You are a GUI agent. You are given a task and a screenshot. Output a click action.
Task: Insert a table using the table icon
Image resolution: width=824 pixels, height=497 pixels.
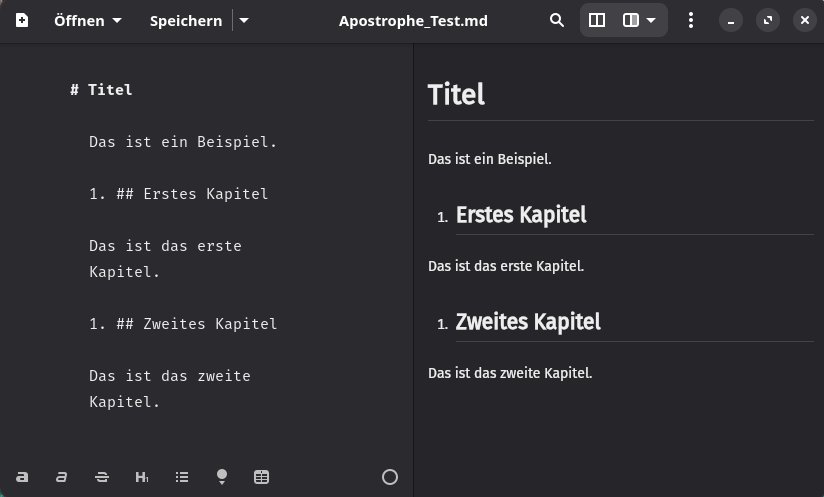point(261,477)
